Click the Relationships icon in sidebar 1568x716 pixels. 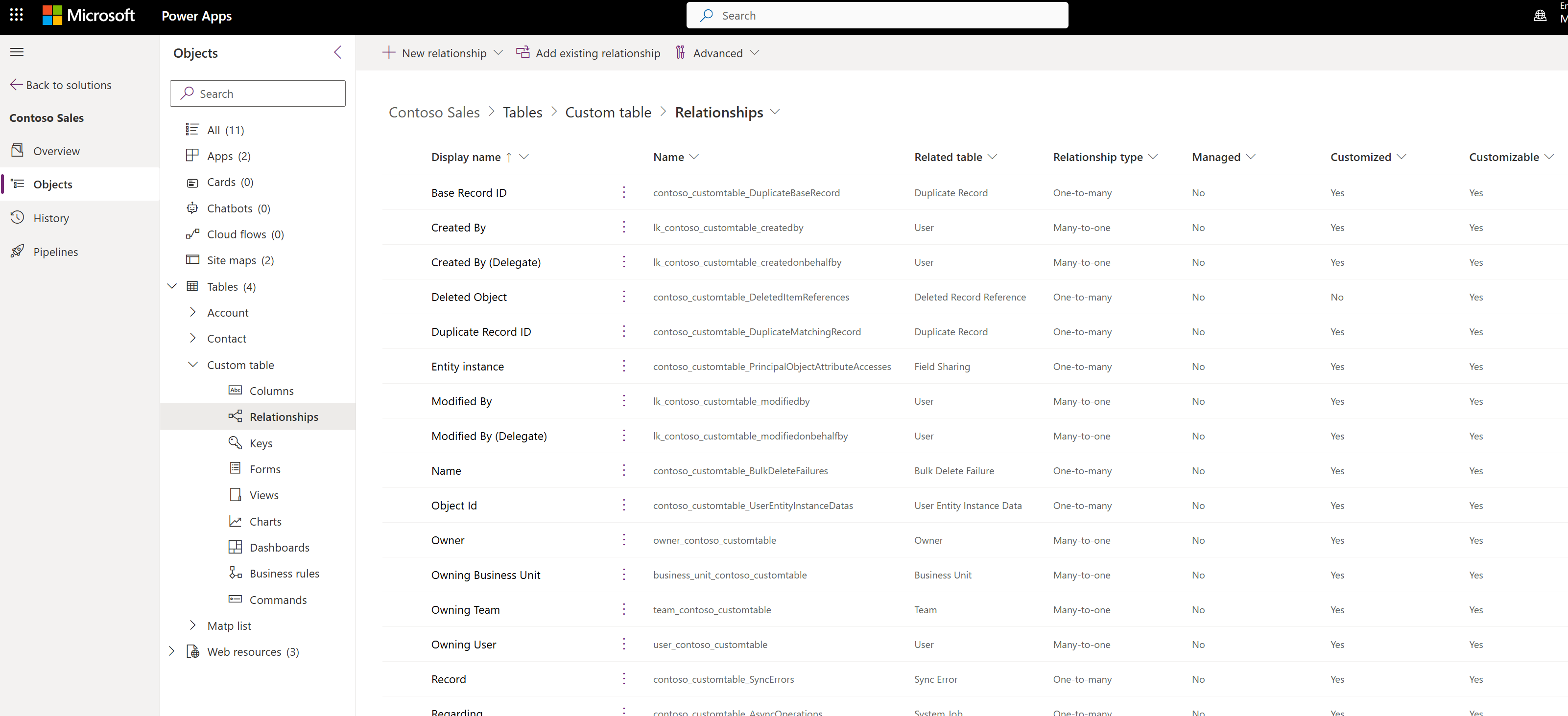235,416
